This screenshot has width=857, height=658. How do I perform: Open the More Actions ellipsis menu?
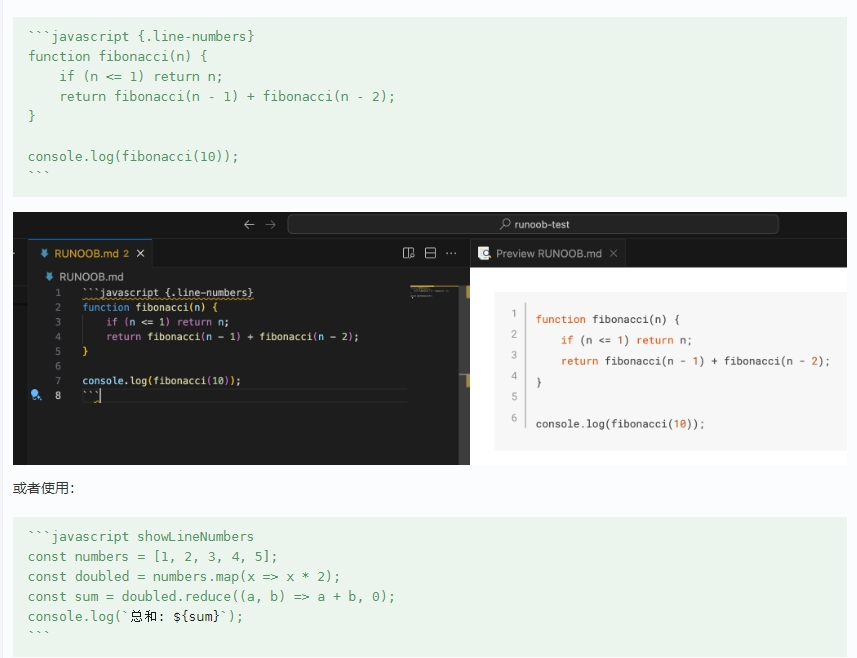454,254
